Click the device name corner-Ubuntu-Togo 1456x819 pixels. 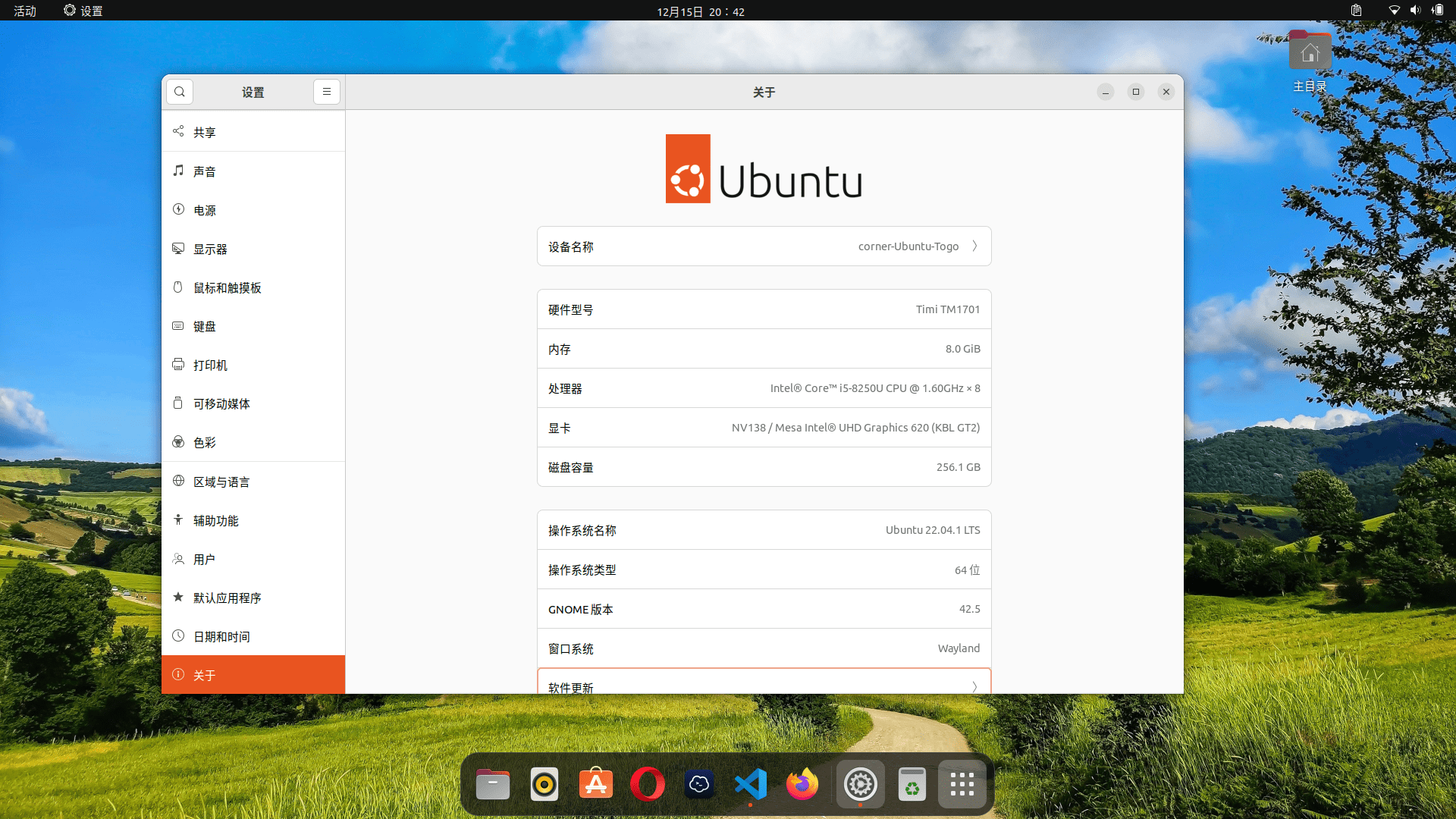tap(908, 246)
